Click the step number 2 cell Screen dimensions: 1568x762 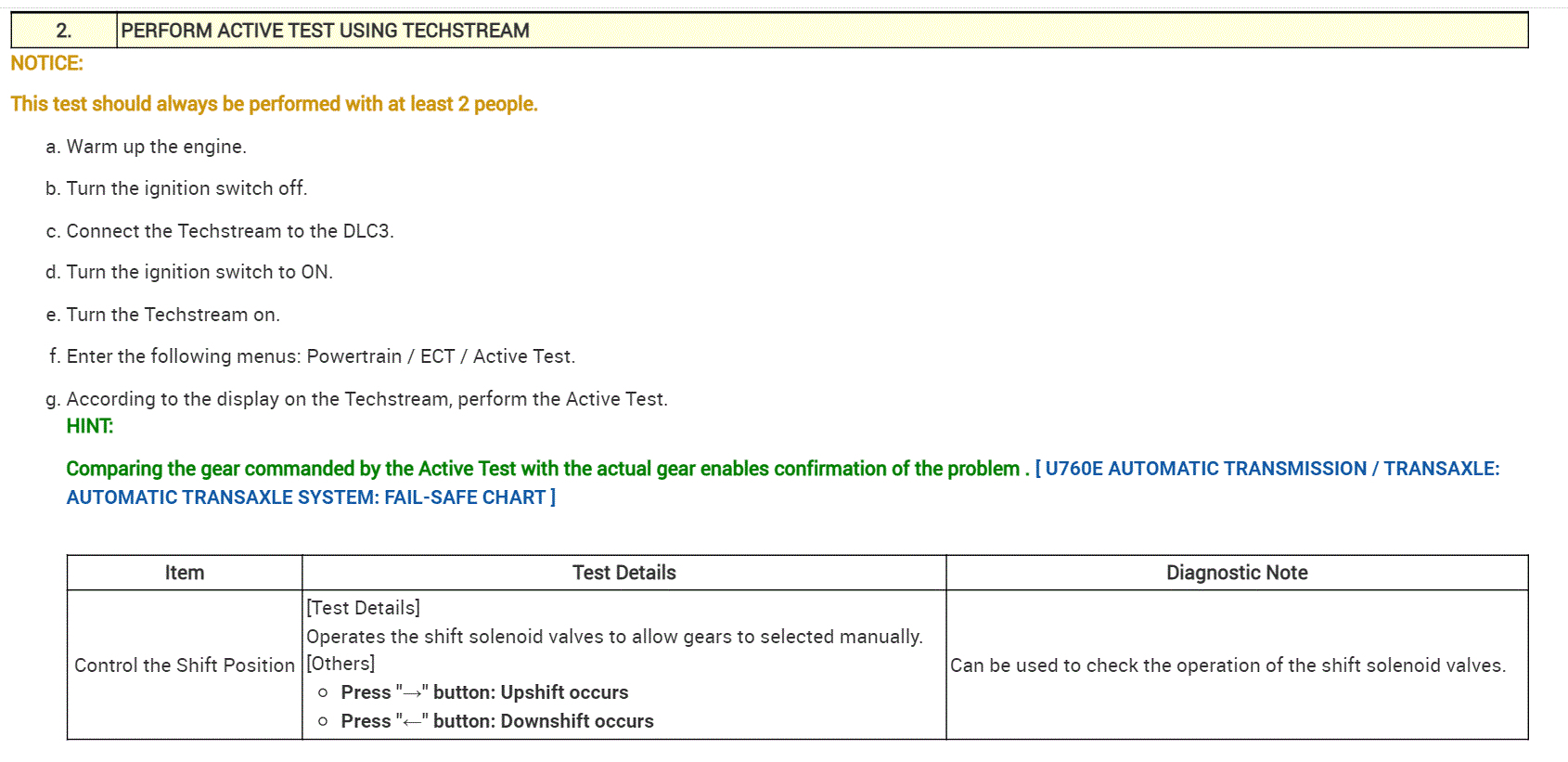63,31
